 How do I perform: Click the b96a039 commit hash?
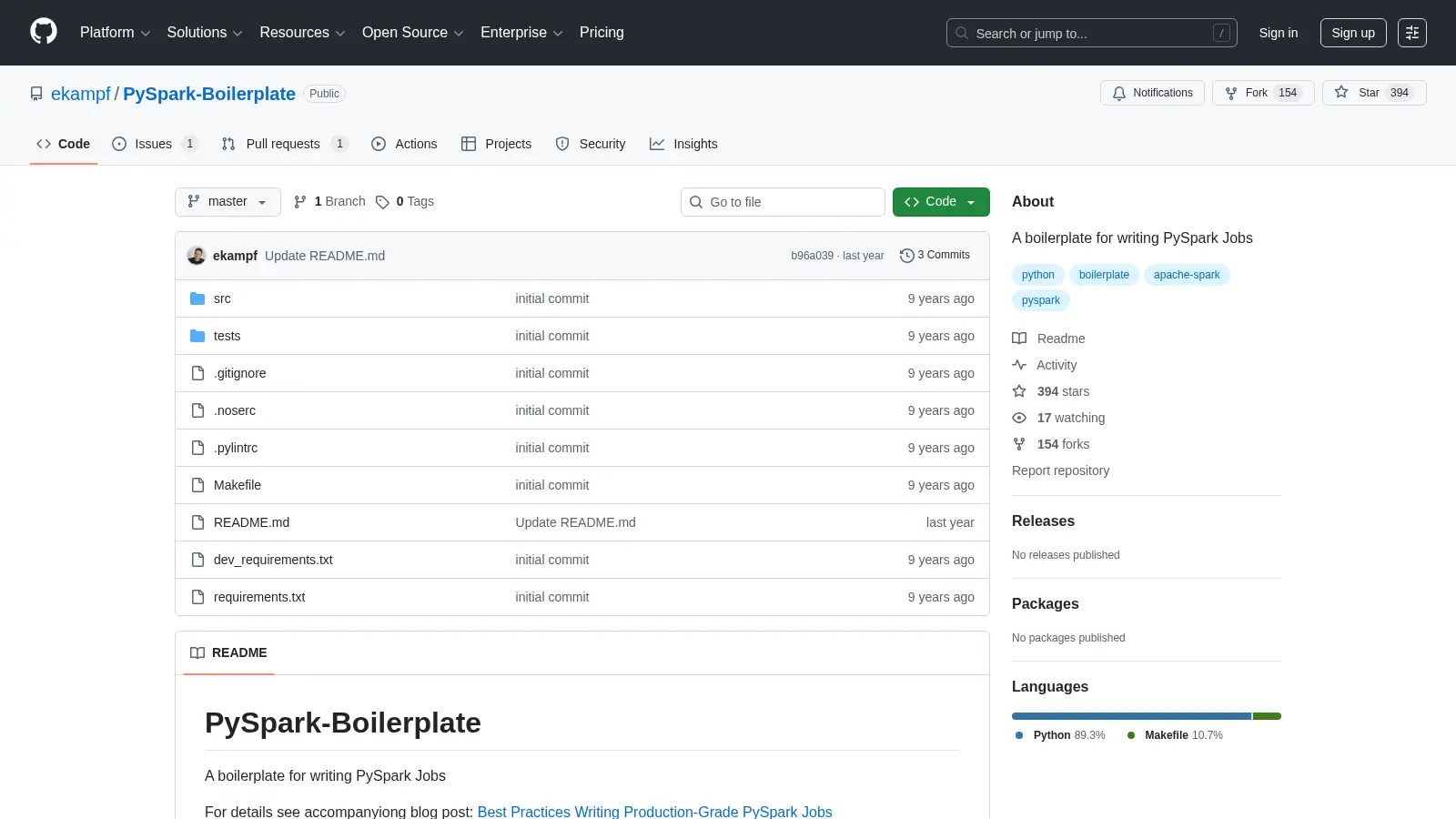click(x=812, y=256)
